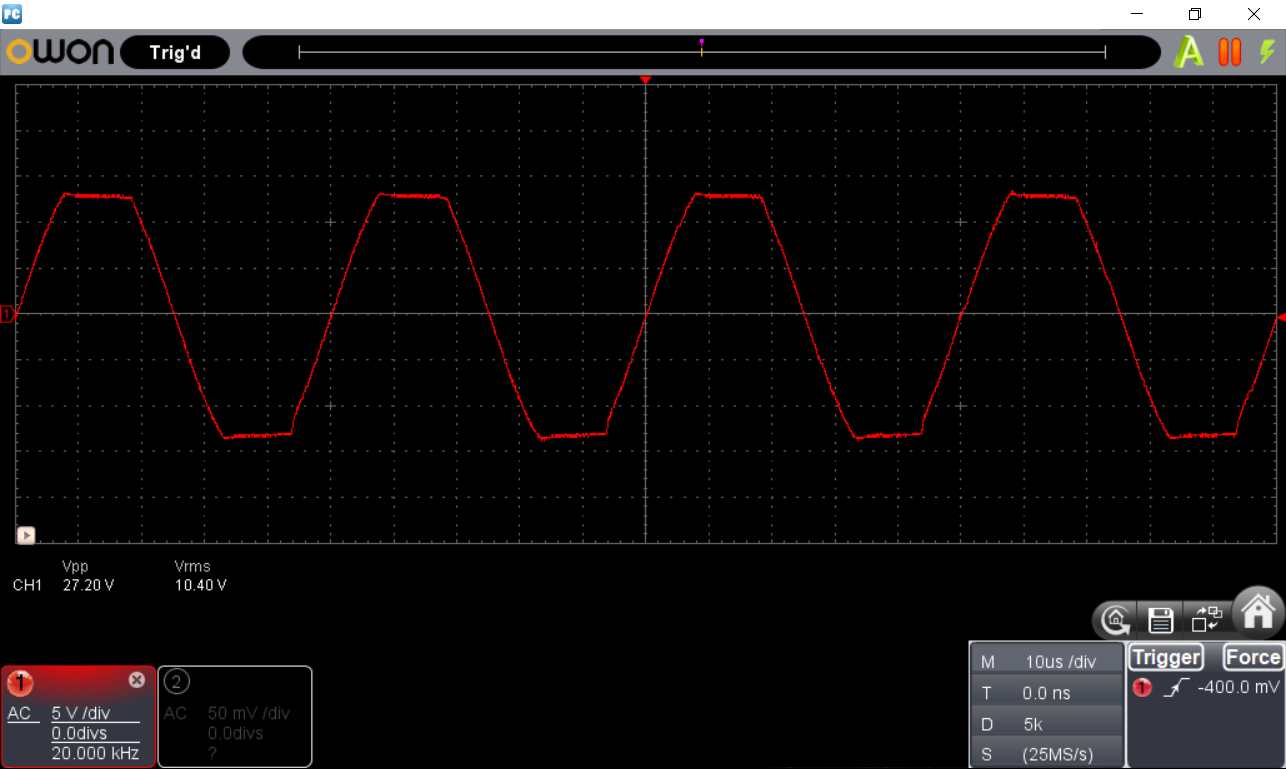Select the Vpp measurement value 27.20 V
This screenshot has width=1286, height=769.
tap(89, 585)
